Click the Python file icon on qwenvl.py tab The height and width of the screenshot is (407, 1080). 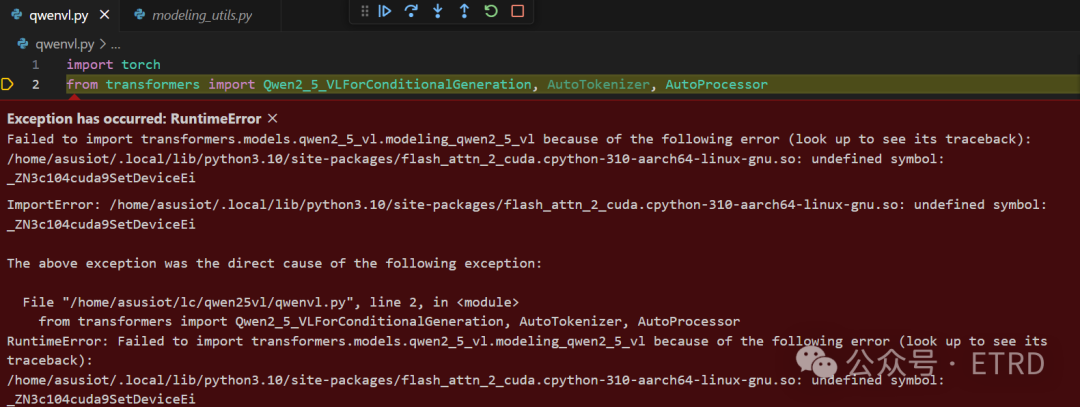[x=17, y=14]
